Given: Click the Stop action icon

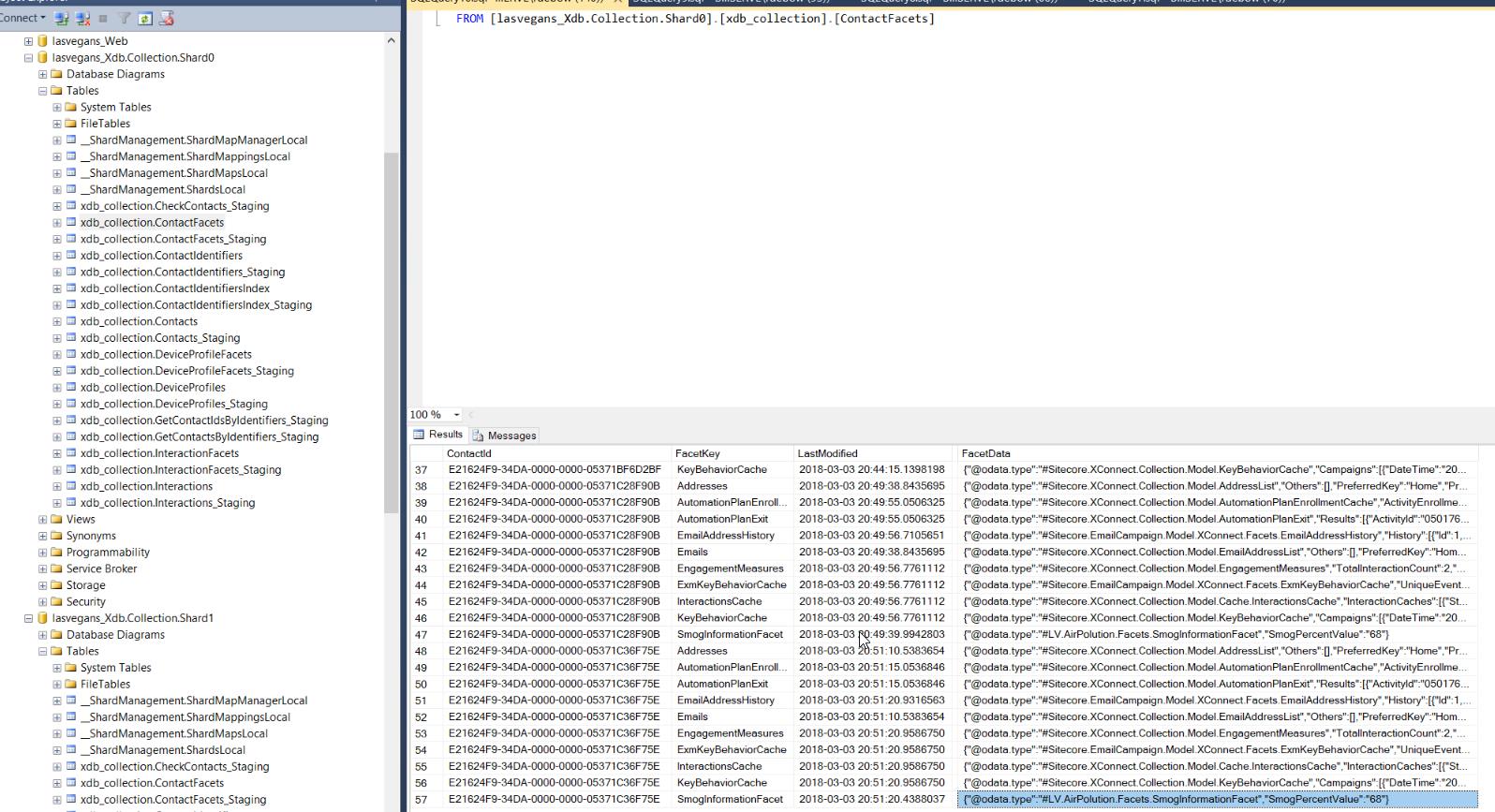Looking at the screenshot, I should (x=103, y=18).
